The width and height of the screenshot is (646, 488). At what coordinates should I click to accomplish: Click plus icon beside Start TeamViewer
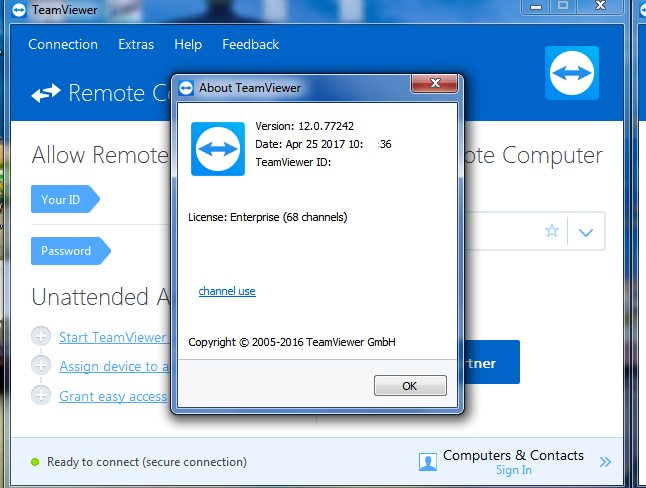41,336
